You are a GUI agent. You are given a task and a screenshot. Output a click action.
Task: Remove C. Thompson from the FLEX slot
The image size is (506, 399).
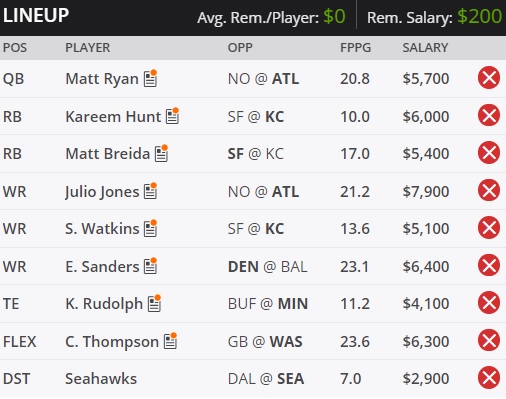(x=489, y=340)
